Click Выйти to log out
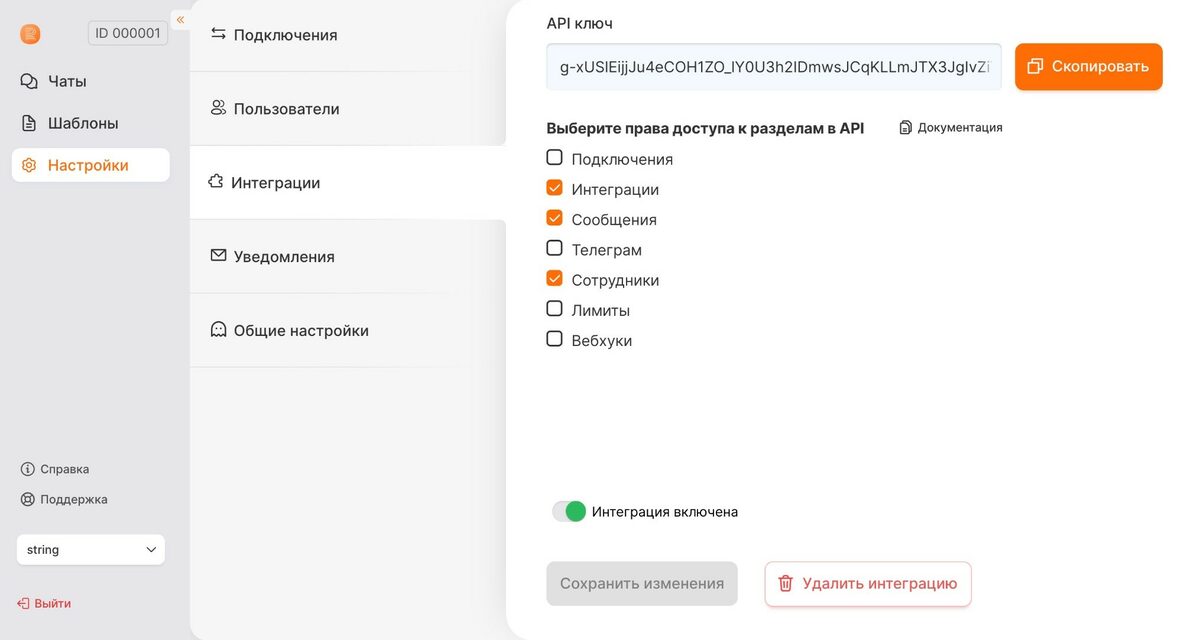The width and height of the screenshot is (1200, 640). pyautogui.click(x=44, y=604)
